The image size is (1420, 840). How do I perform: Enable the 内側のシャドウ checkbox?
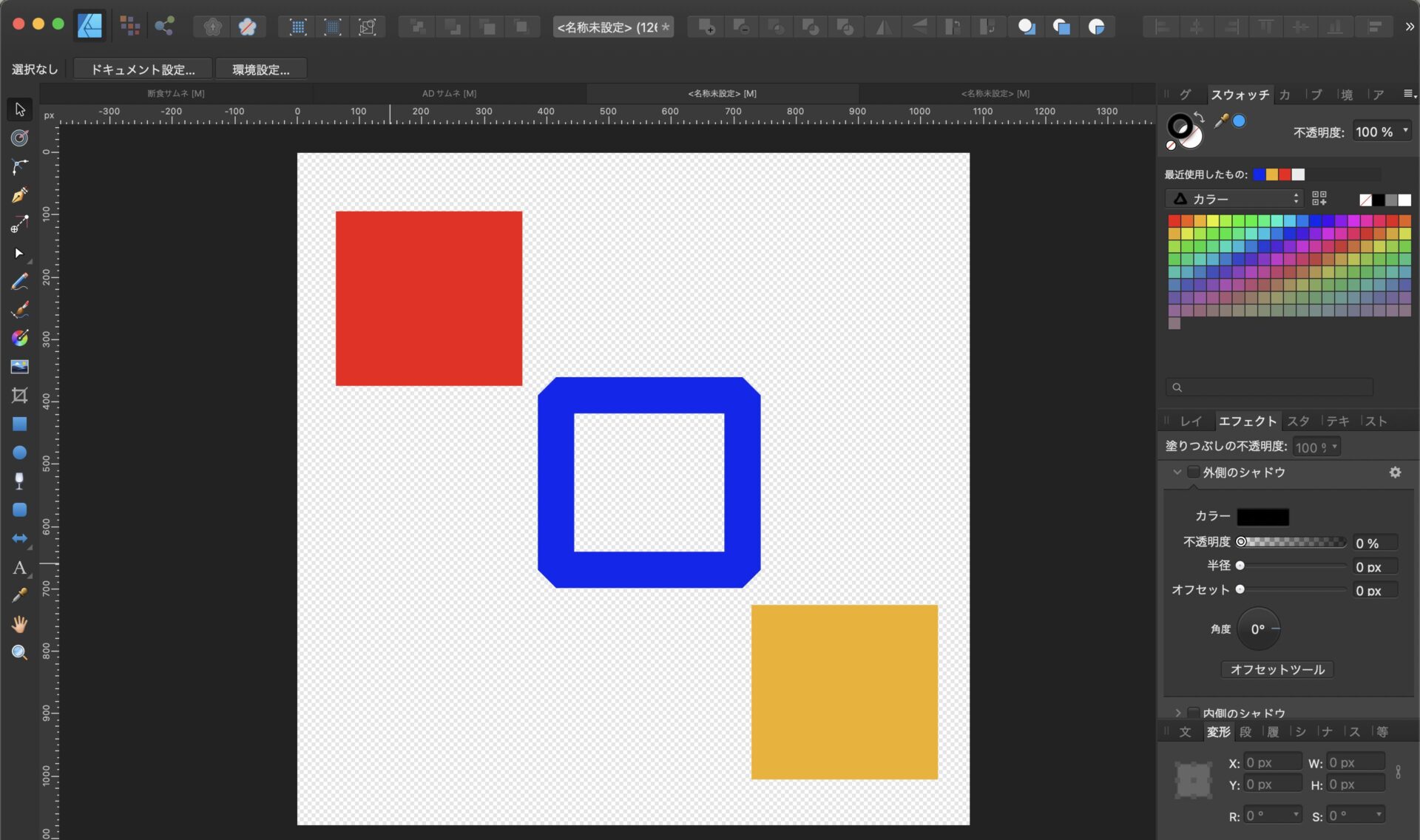point(1193,712)
